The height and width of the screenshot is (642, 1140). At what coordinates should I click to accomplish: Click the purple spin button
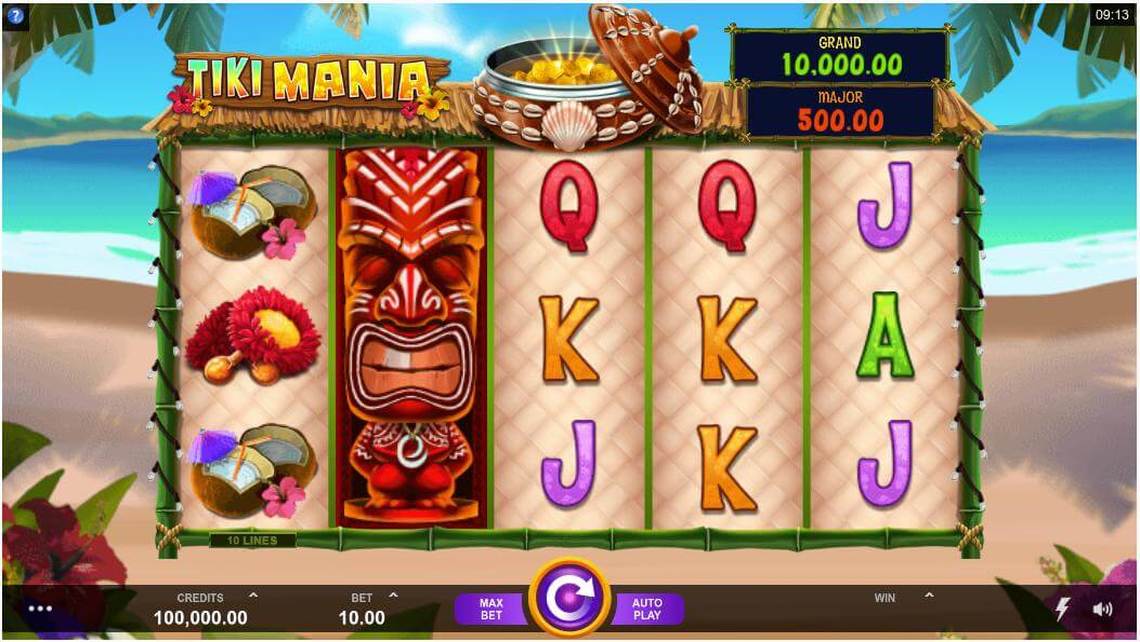pos(569,598)
